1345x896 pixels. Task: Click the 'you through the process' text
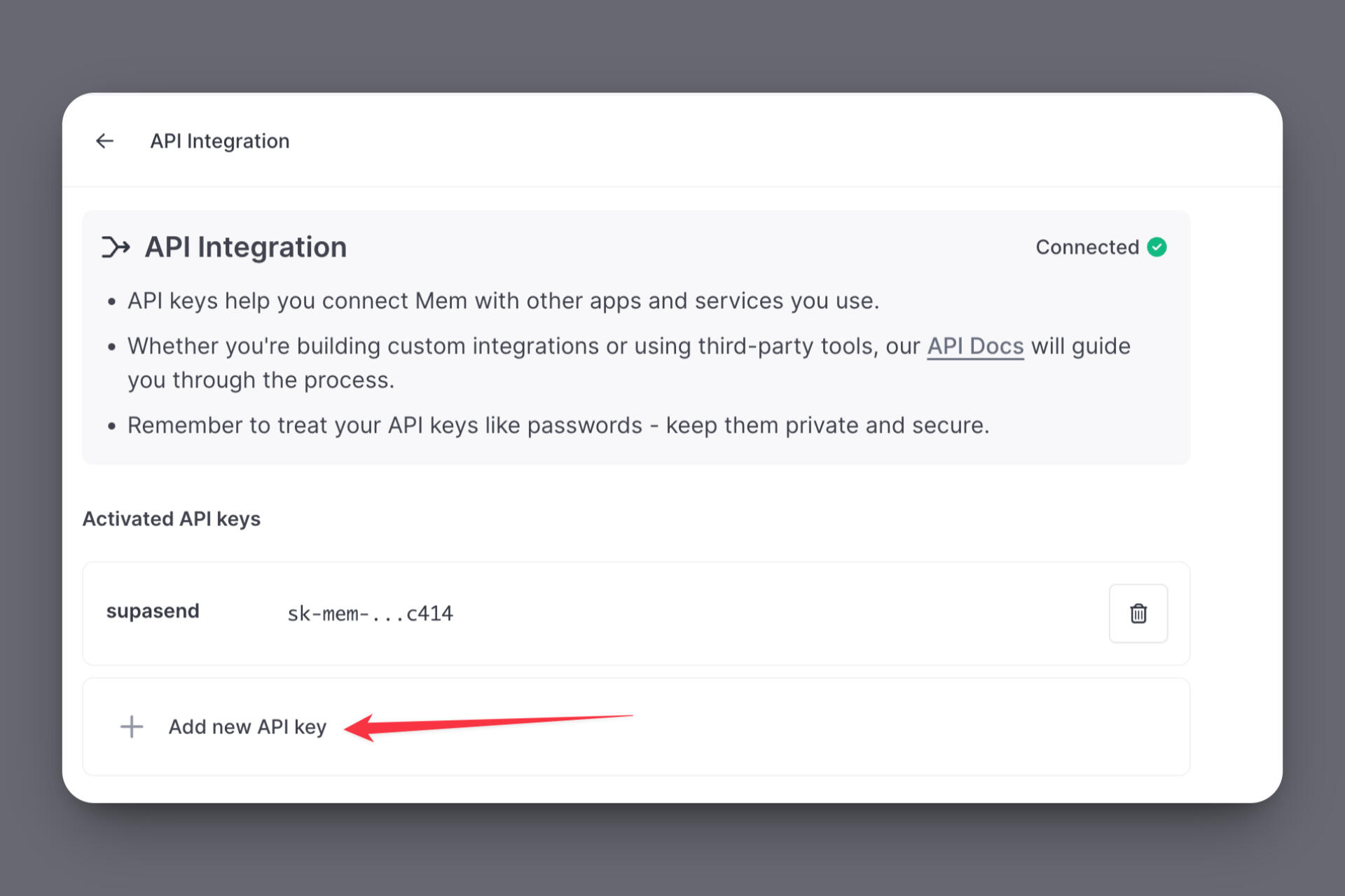click(x=261, y=380)
